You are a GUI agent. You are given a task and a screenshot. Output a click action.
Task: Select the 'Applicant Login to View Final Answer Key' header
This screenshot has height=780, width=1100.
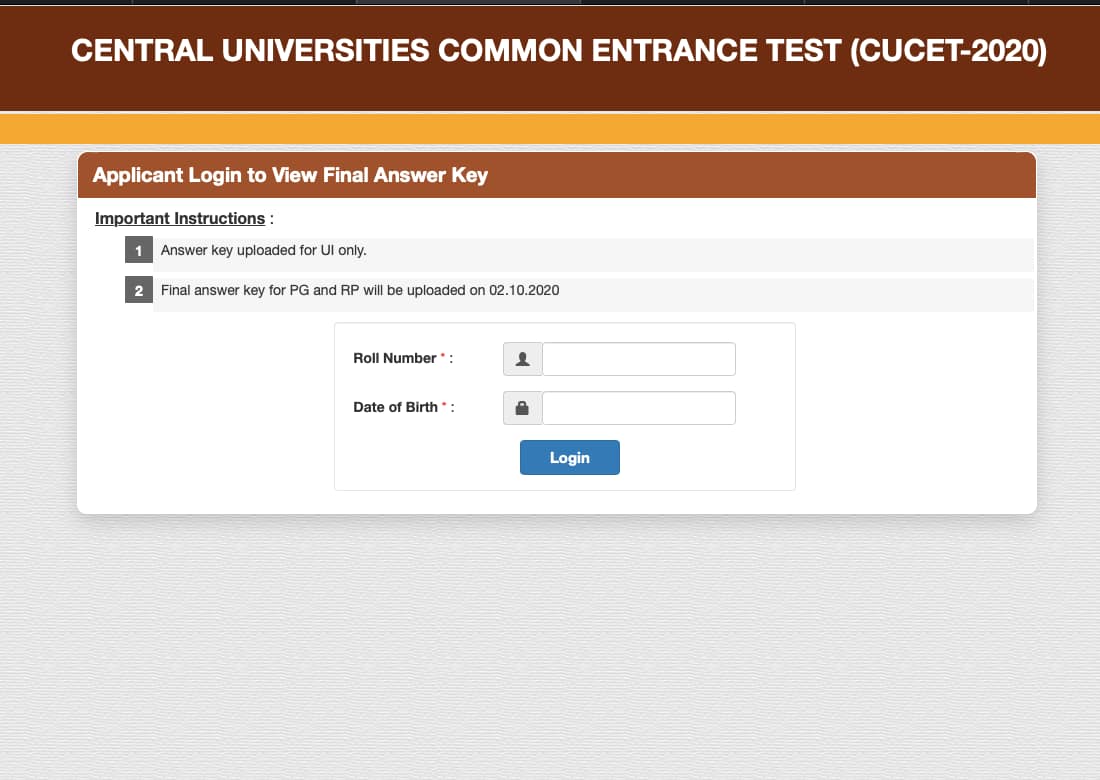[x=290, y=175]
